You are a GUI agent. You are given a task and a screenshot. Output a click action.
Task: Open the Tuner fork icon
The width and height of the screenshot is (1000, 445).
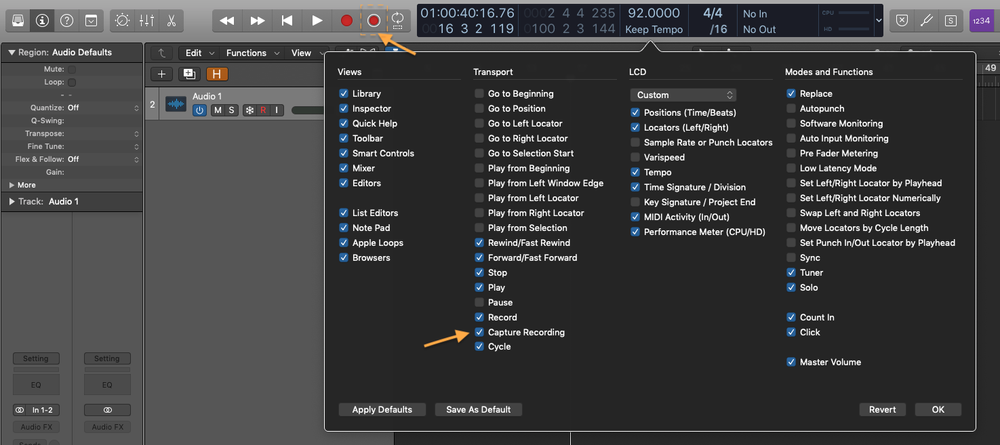926,20
